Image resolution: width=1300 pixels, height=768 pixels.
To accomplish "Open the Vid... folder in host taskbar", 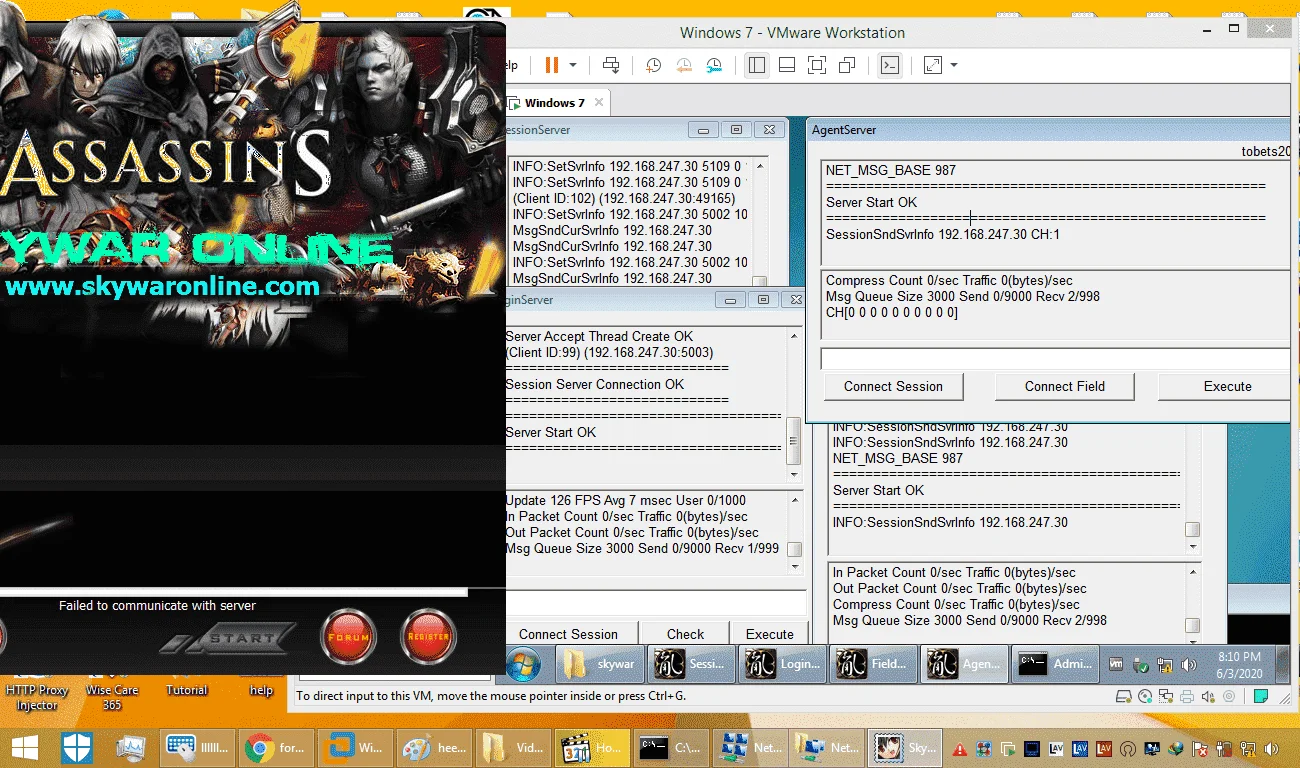I will click(x=515, y=747).
